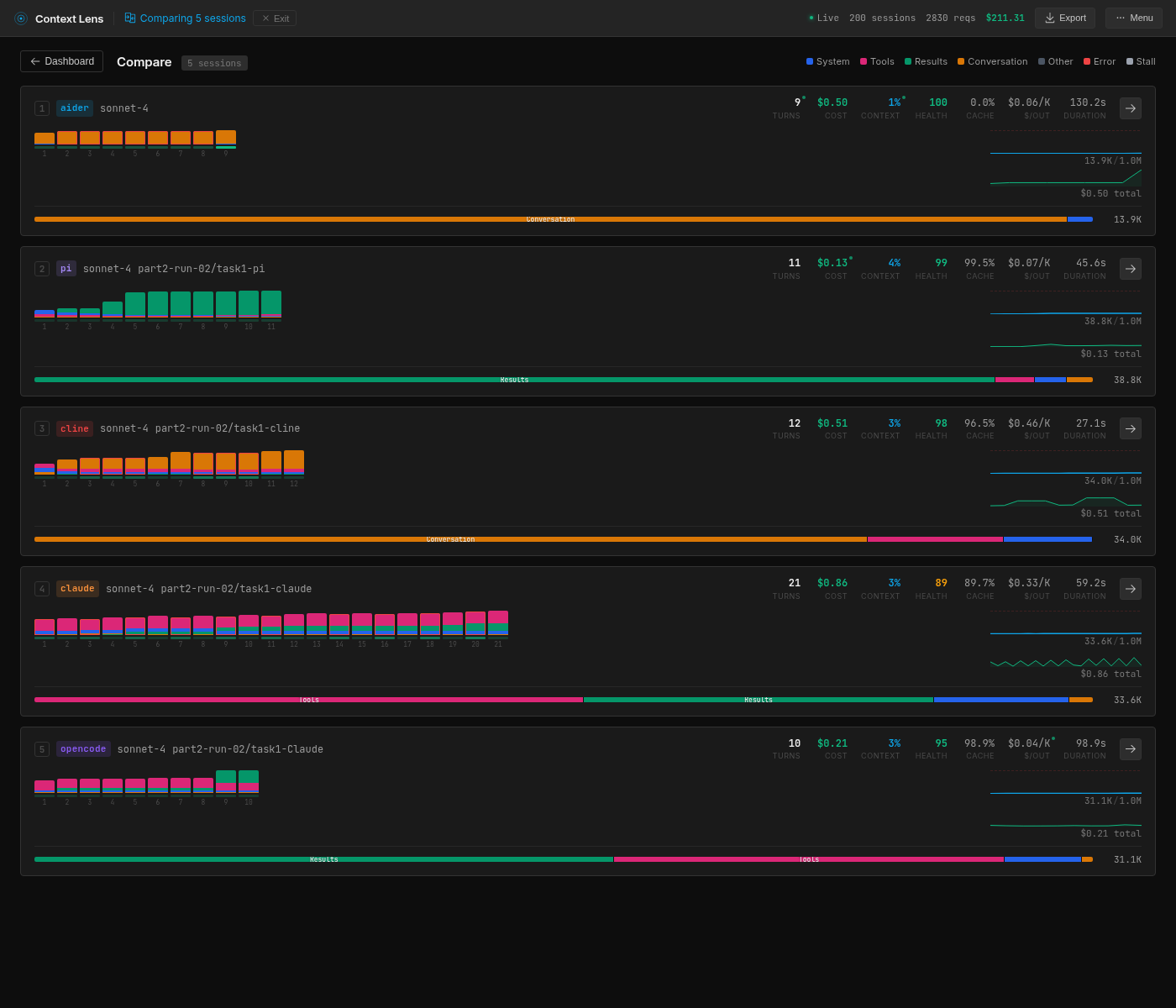
Task: Click the Context Lens logo icon
Action: point(20,18)
